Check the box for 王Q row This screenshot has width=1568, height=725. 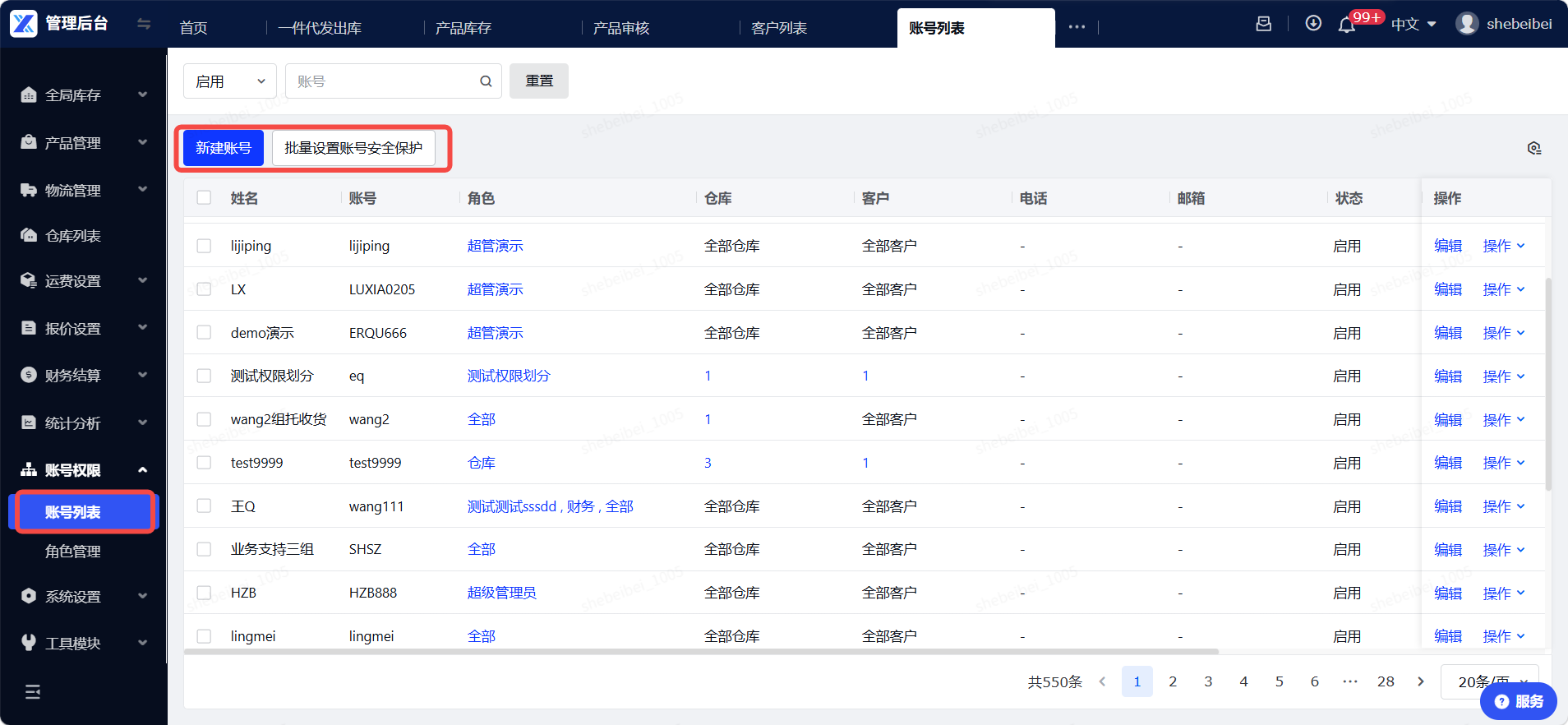click(x=204, y=506)
